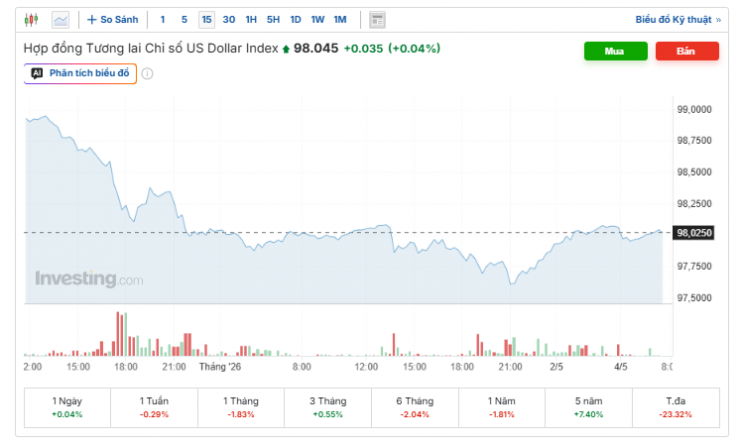Switch to candlestick chart type
740x447 pixels.
click(31, 19)
